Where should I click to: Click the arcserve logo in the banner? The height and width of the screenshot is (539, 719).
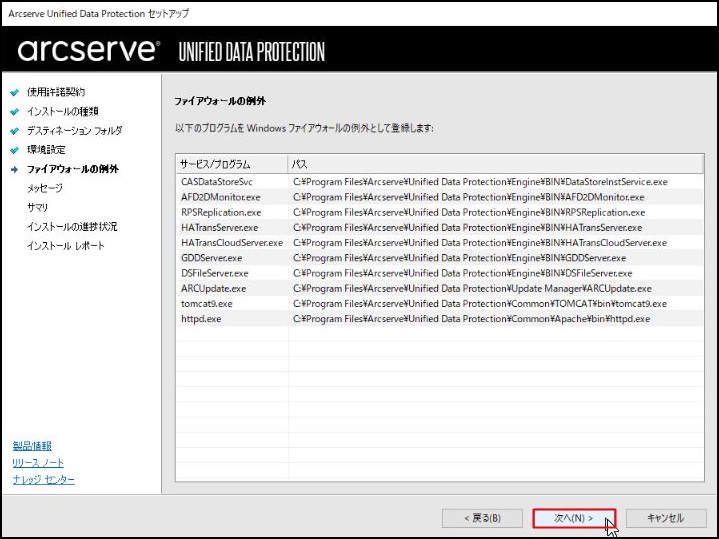pos(89,50)
